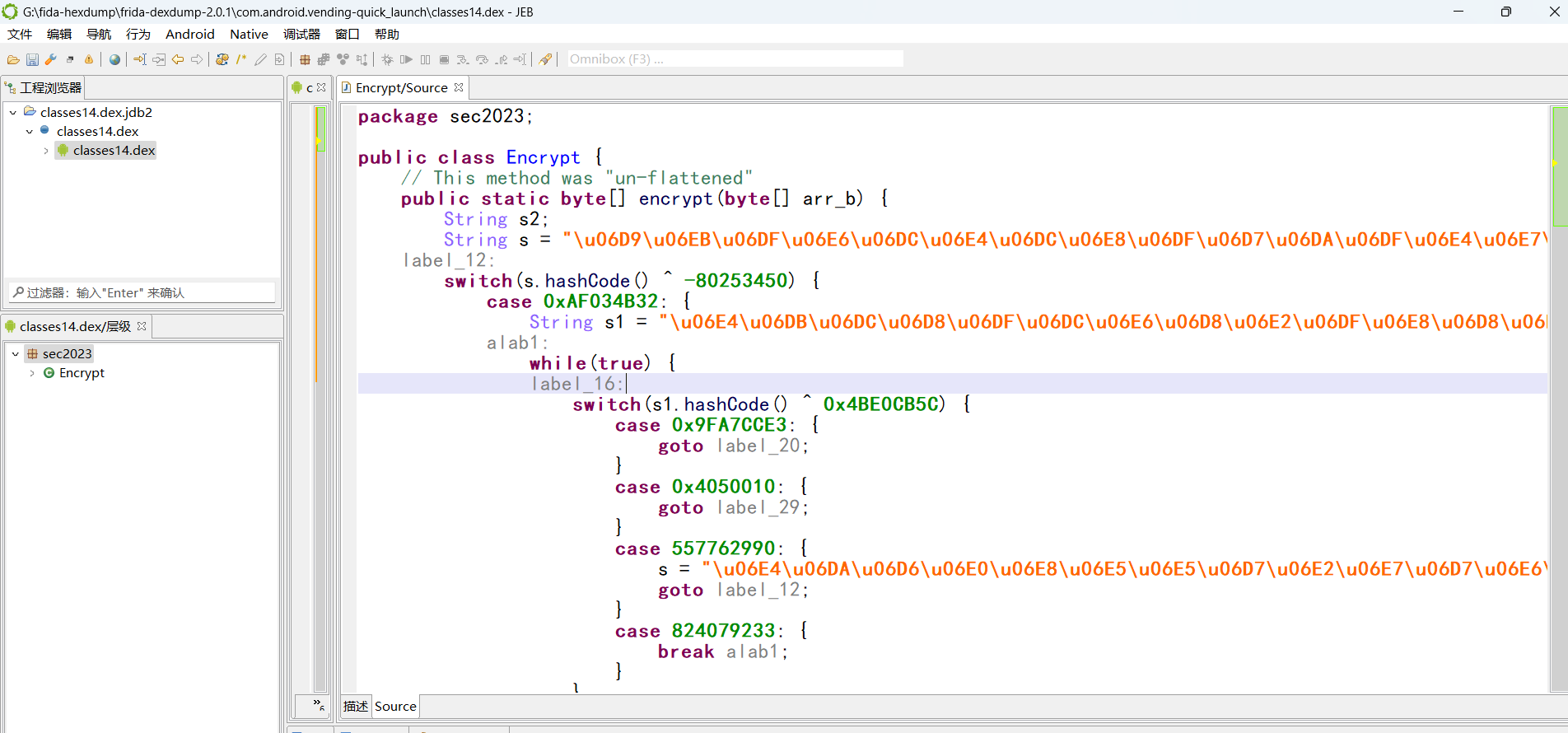Click the label_16: line in source
Image resolution: width=1568 pixels, height=733 pixels.
click(x=578, y=384)
